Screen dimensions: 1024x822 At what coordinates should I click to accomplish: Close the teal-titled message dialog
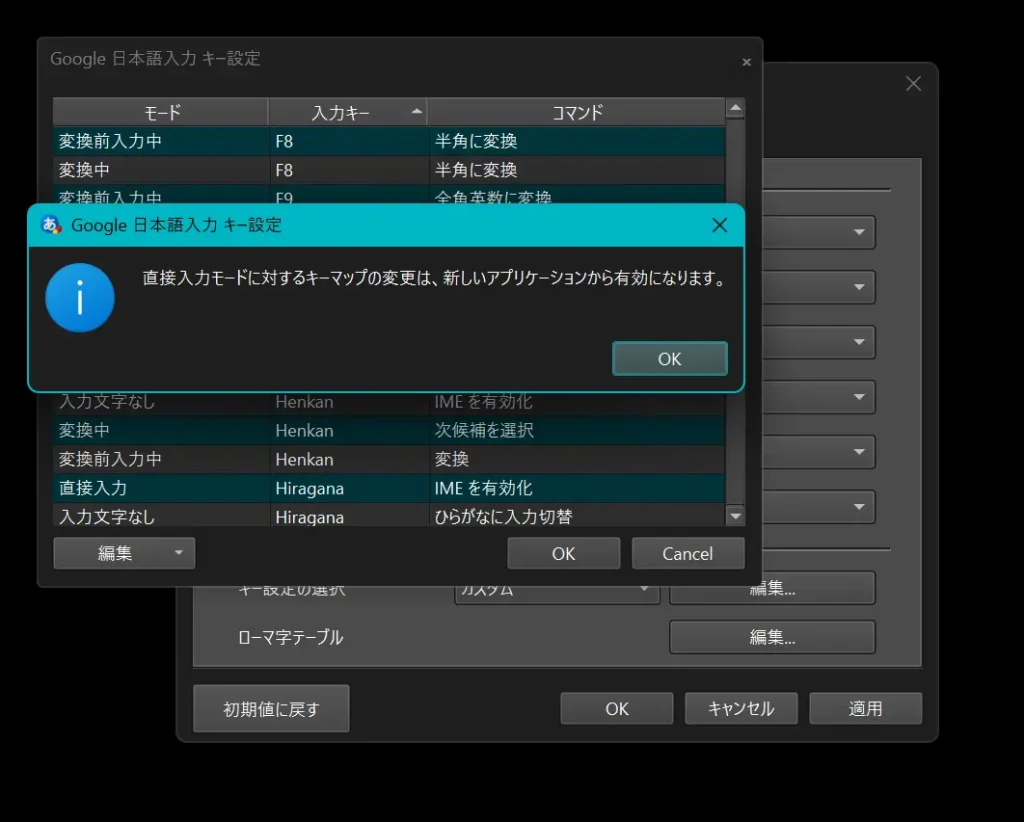(x=719, y=225)
